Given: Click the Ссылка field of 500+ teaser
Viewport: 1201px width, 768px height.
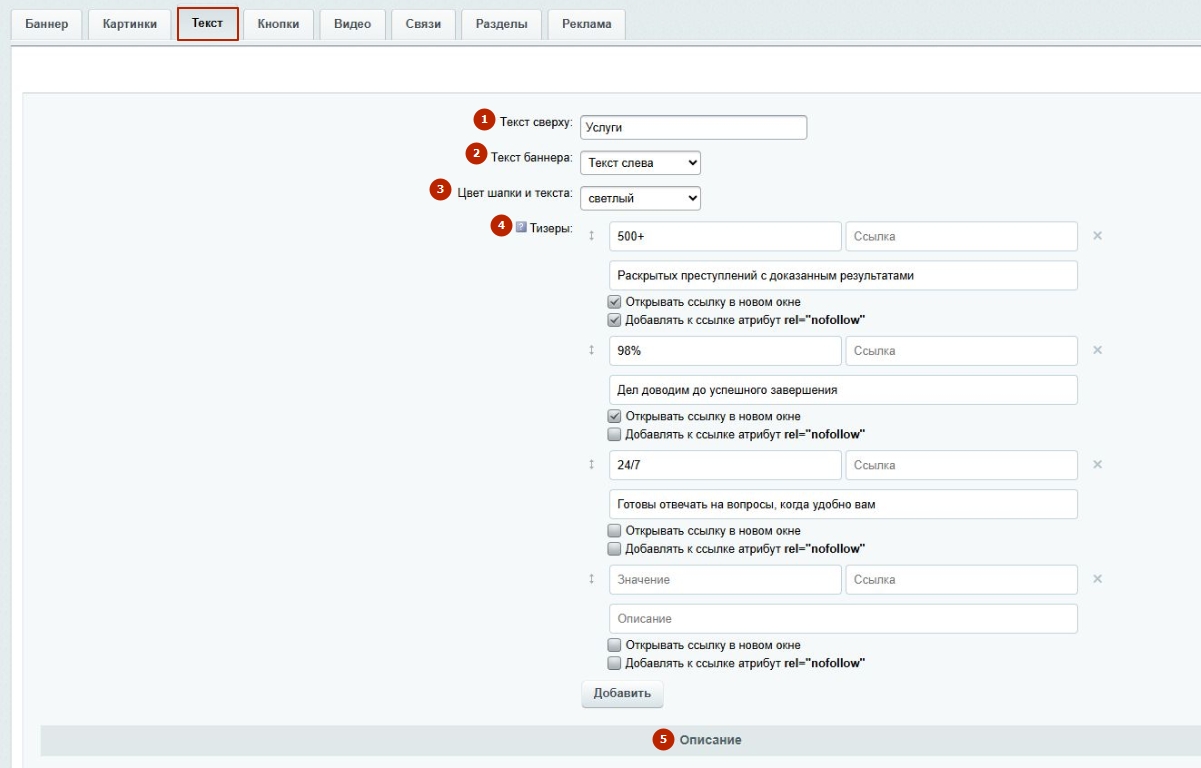Looking at the screenshot, I should [x=961, y=236].
